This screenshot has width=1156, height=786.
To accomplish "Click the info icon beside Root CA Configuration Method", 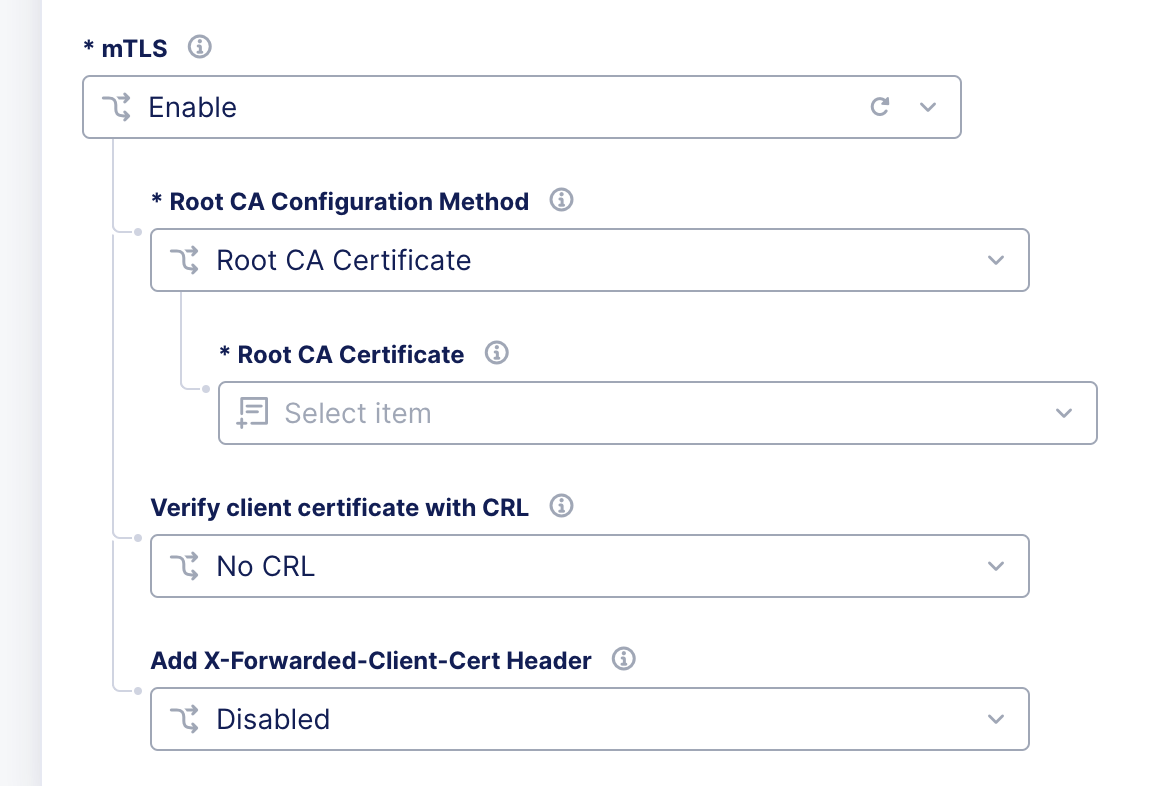I will click(561, 201).
